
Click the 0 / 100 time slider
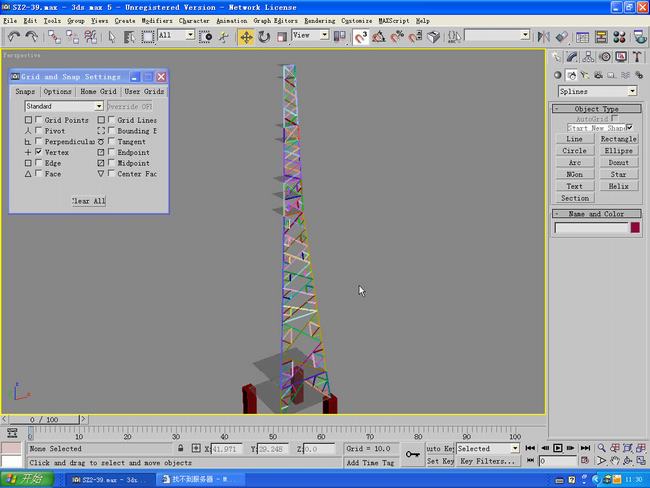(44, 420)
